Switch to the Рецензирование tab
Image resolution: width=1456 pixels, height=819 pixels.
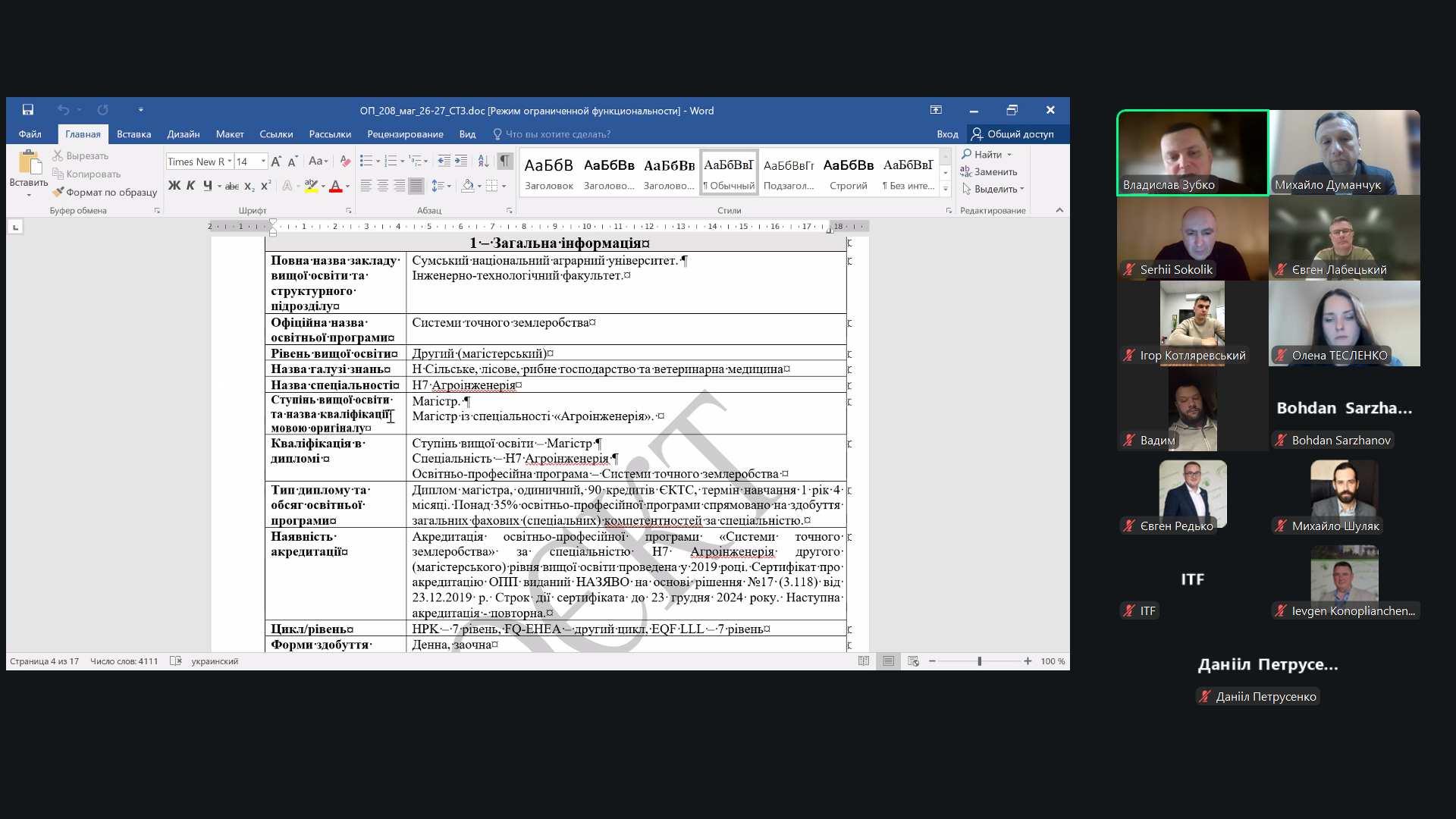pyautogui.click(x=405, y=134)
